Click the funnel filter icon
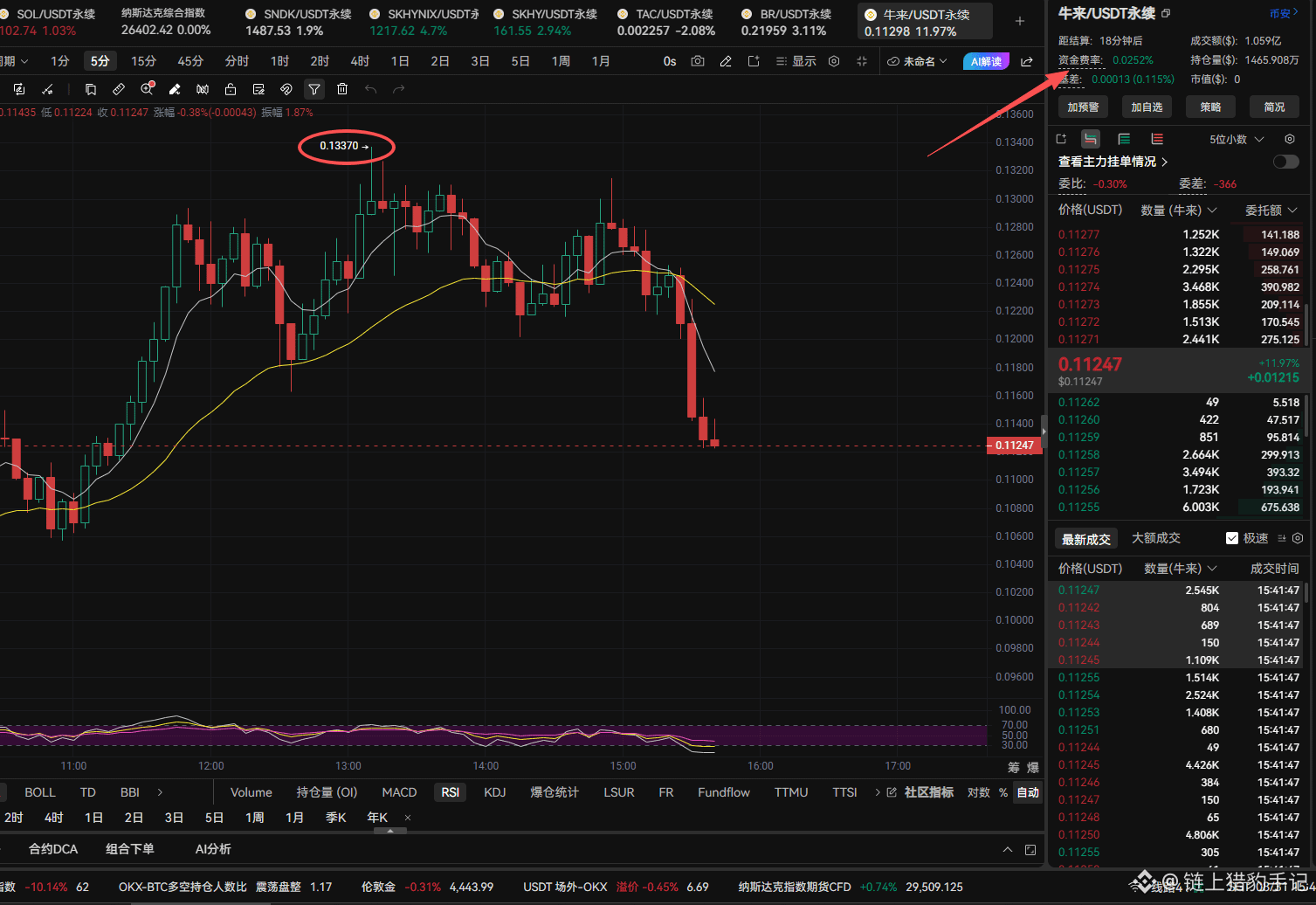The image size is (1316, 905). [314, 89]
